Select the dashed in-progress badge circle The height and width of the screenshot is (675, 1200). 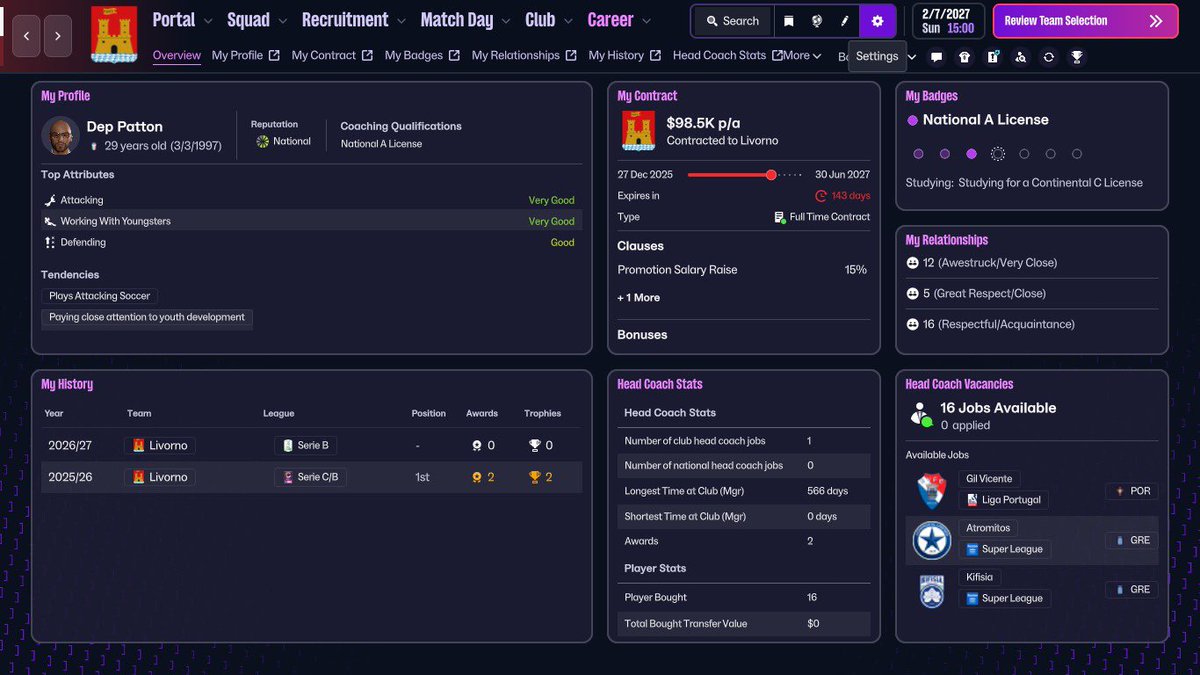pos(997,154)
